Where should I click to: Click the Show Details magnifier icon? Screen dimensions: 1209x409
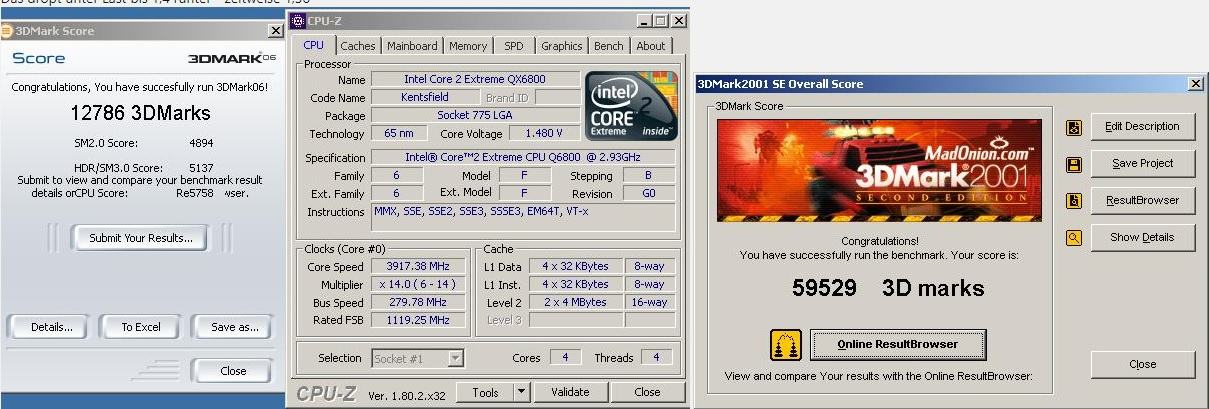pos(1074,238)
